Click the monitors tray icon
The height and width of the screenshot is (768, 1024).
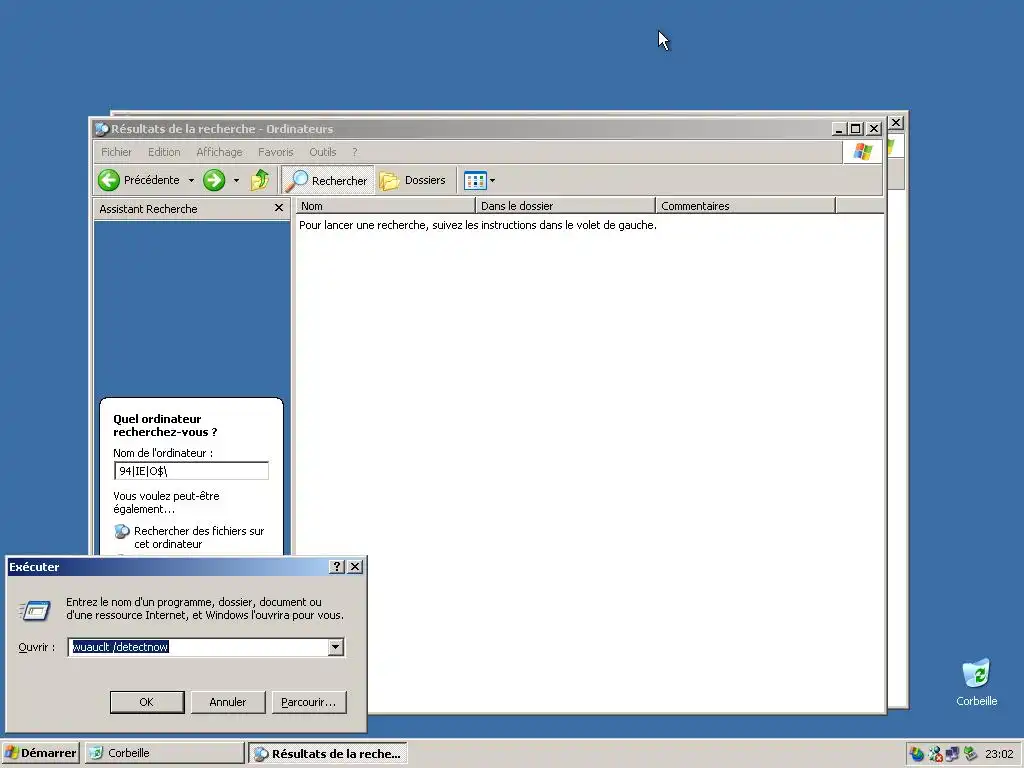952,754
